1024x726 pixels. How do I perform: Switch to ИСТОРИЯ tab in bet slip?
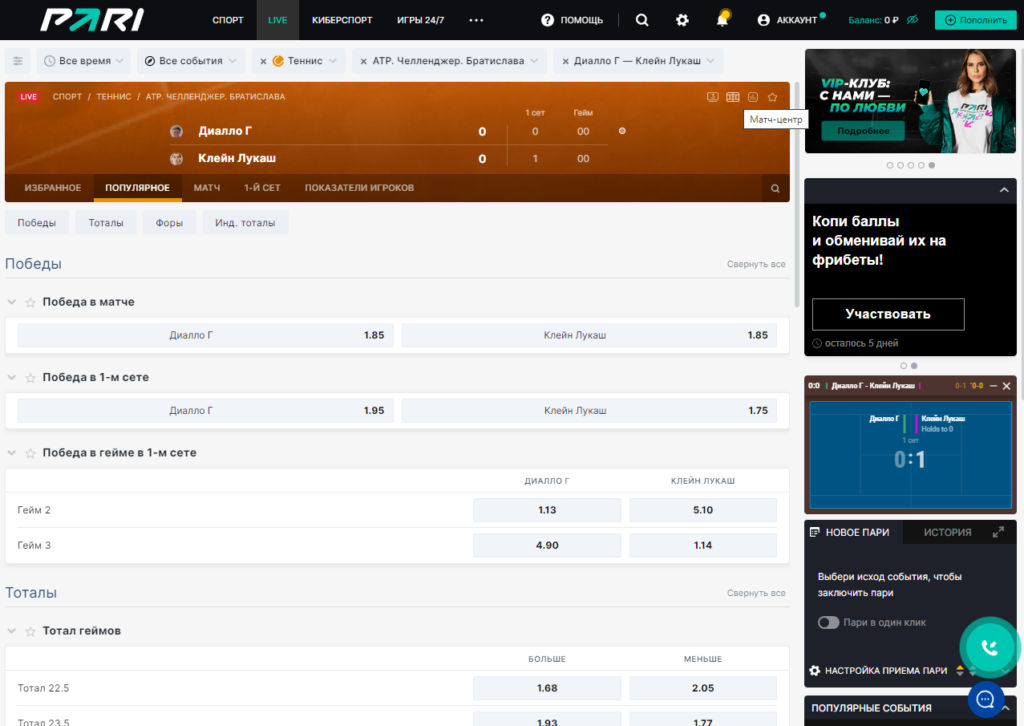click(947, 533)
